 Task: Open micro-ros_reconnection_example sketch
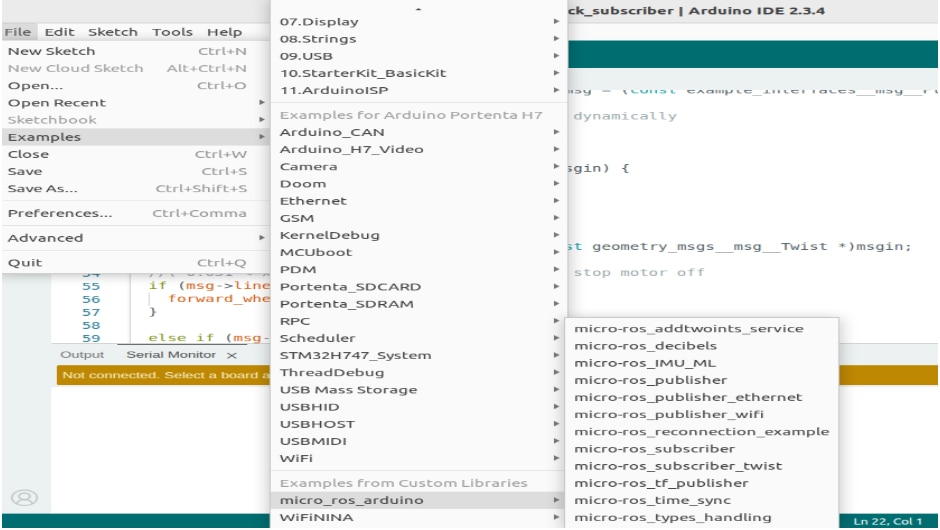point(701,432)
